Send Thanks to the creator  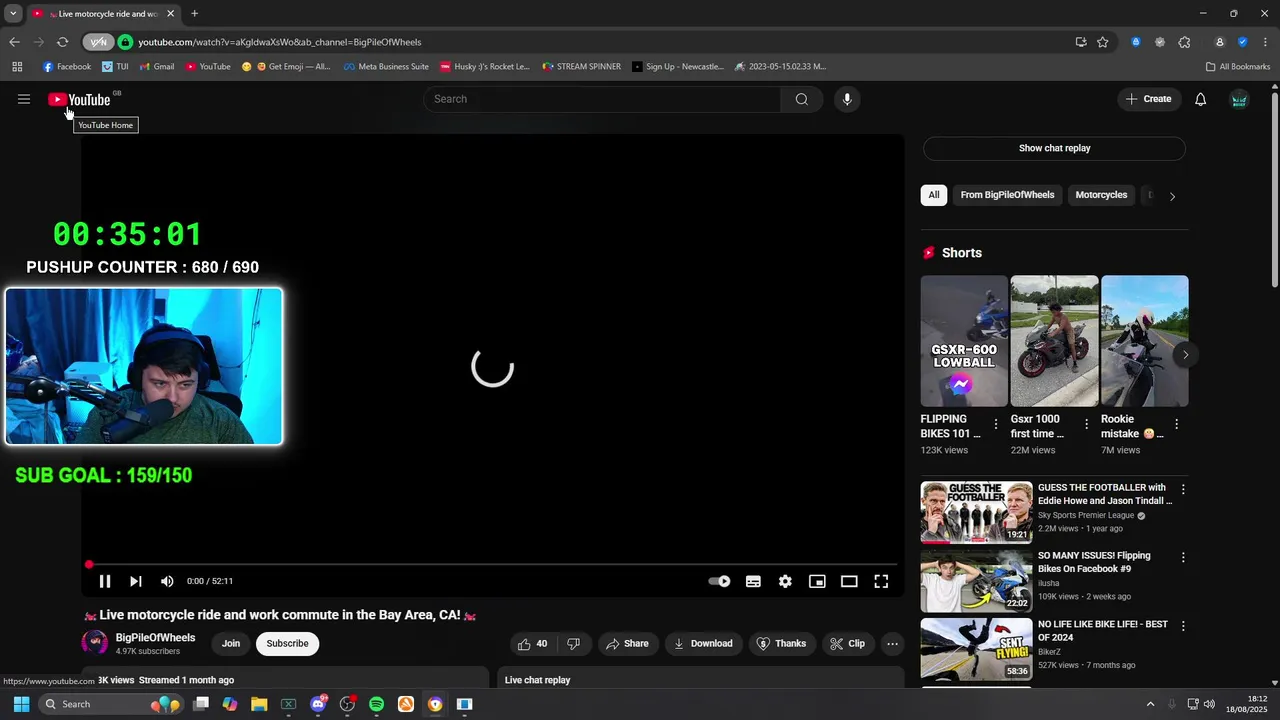(781, 644)
